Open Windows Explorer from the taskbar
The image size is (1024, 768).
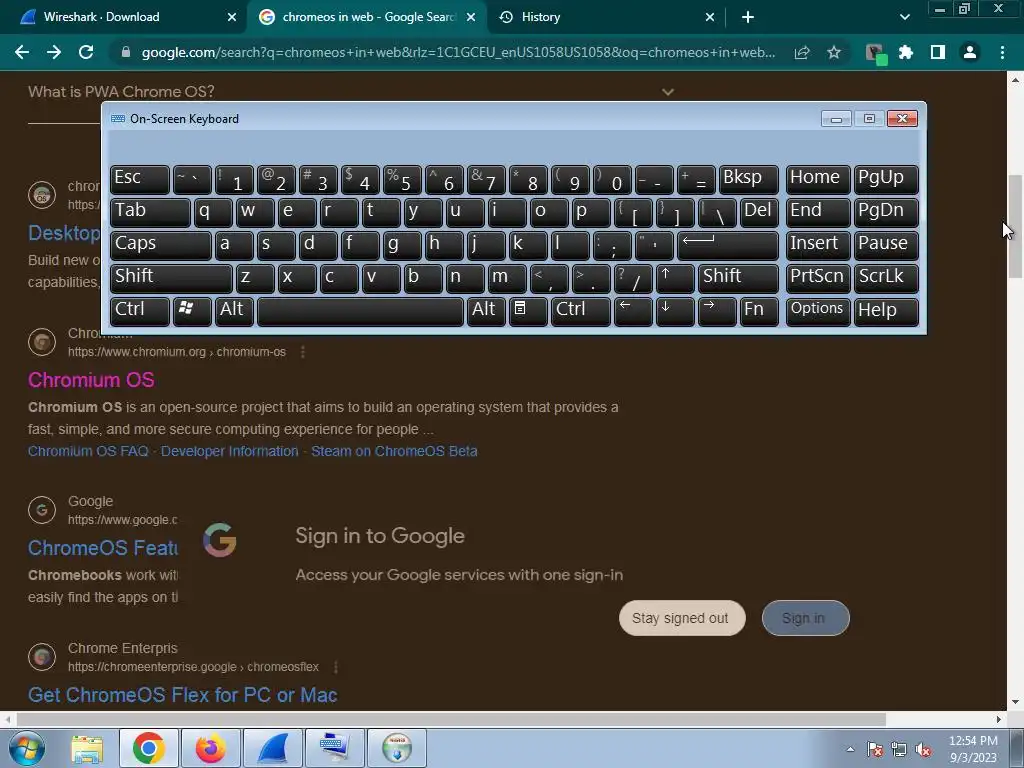pyautogui.click(x=87, y=748)
